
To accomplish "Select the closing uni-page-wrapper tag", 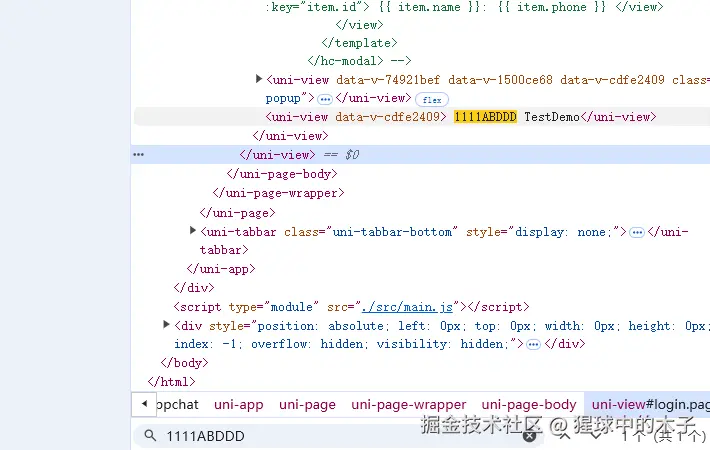I will tap(278, 193).
